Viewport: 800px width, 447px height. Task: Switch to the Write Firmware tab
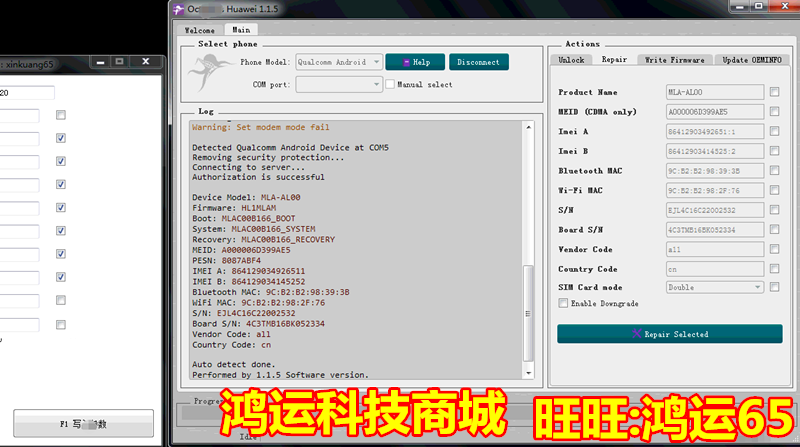tap(674, 60)
